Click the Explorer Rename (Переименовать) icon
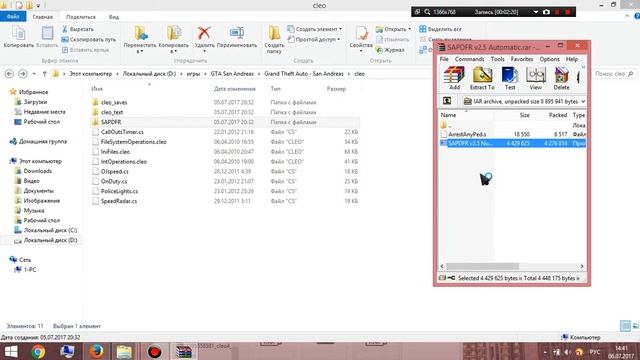The image size is (640, 360). [237, 33]
